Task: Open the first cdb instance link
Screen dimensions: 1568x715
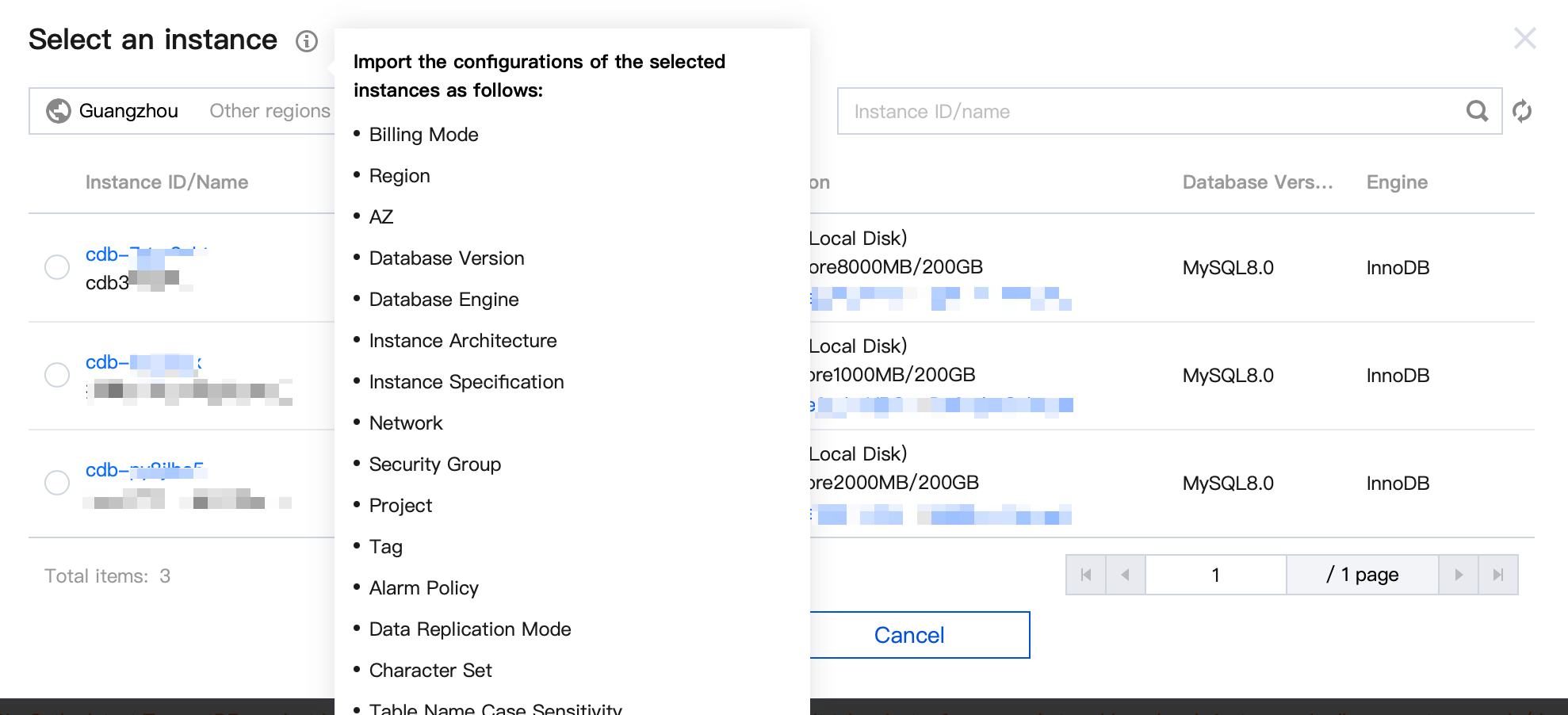Action: (143, 254)
